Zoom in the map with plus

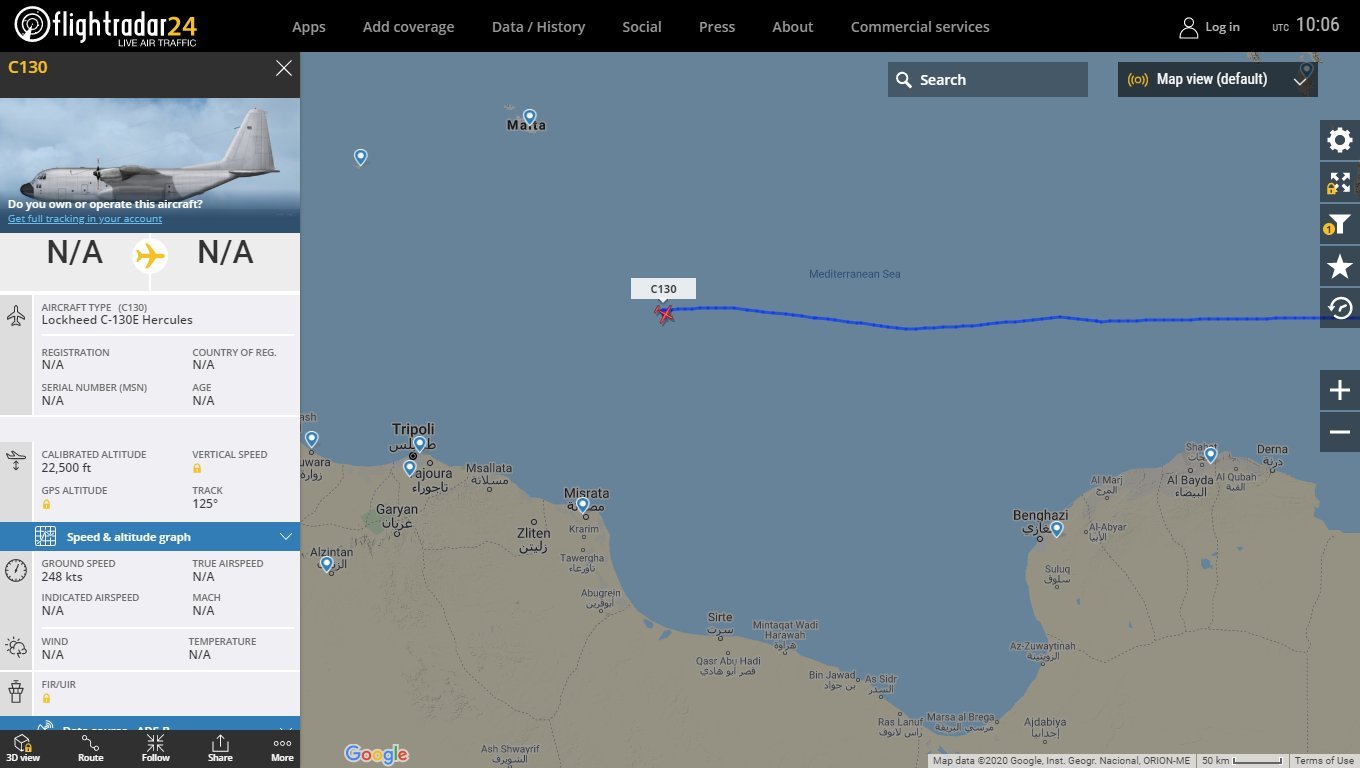pyautogui.click(x=1340, y=390)
